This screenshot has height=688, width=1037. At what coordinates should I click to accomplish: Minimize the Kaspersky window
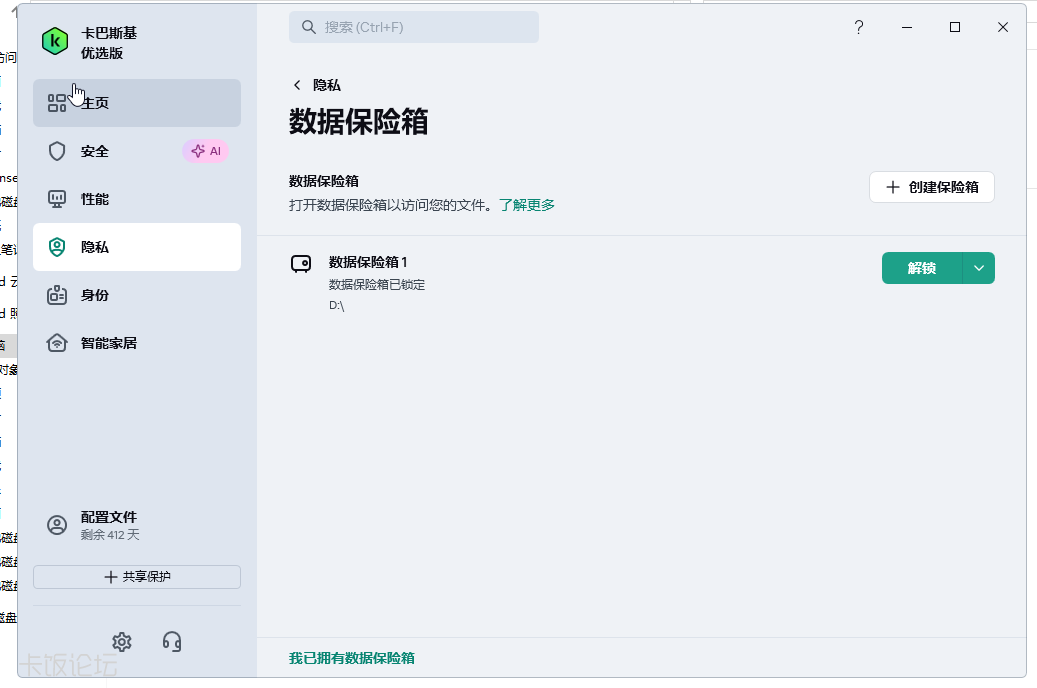(x=907, y=27)
